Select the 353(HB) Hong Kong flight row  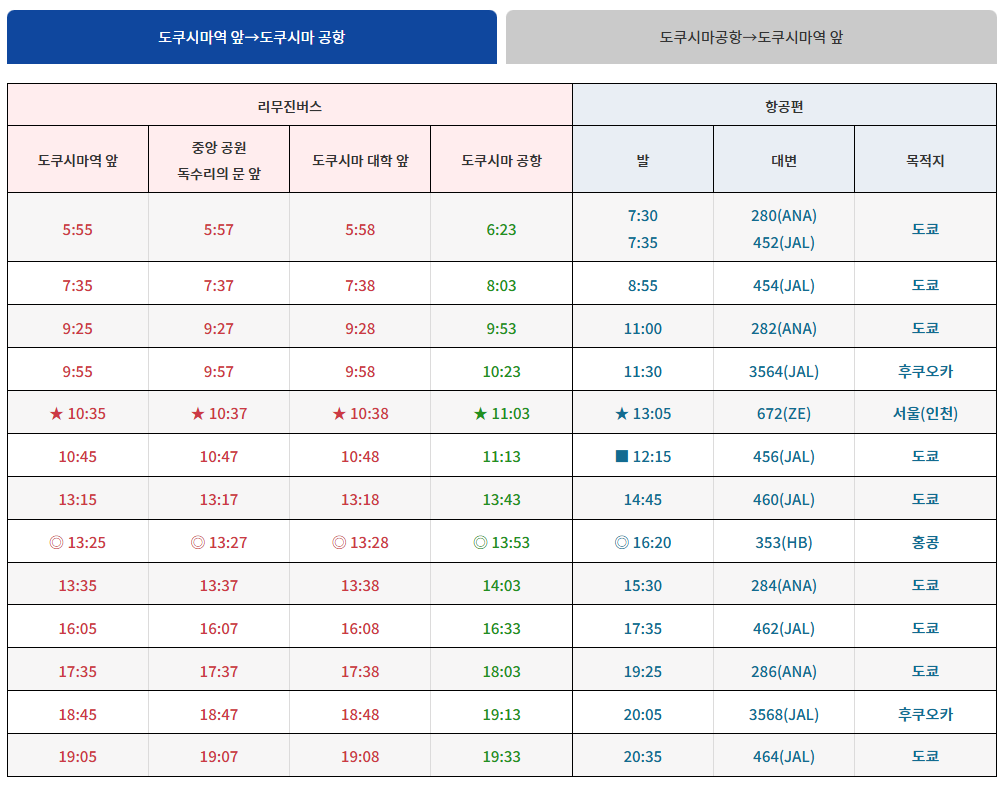(782, 541)
